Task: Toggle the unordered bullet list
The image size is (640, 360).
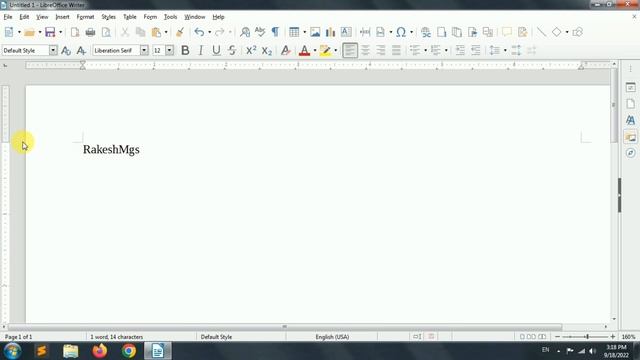Action: 415,50
